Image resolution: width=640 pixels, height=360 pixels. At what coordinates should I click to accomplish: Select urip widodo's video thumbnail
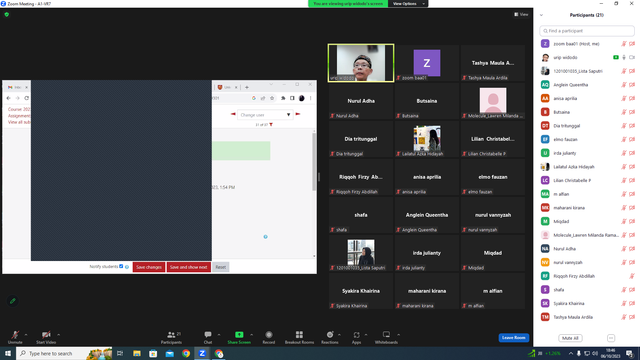click(x=361, y=63)
